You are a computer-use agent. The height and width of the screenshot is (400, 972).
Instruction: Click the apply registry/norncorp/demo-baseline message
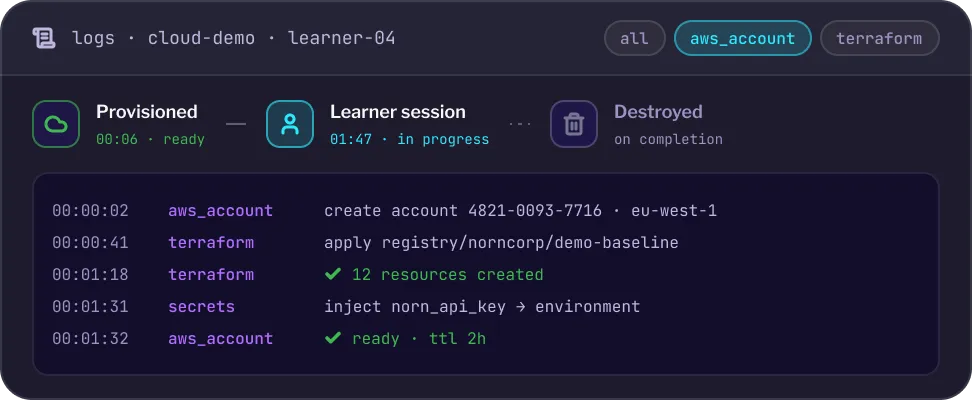[501, 242]
